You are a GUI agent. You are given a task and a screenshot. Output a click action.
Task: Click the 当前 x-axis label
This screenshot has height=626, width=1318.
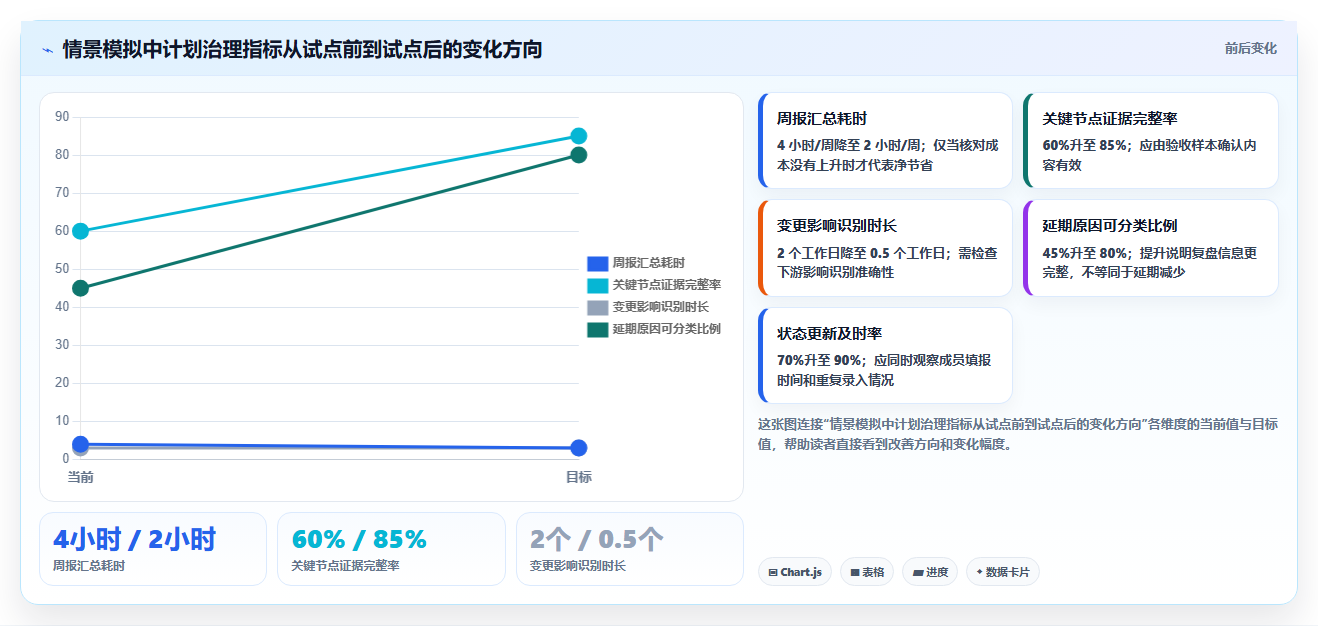pos(81,477)
